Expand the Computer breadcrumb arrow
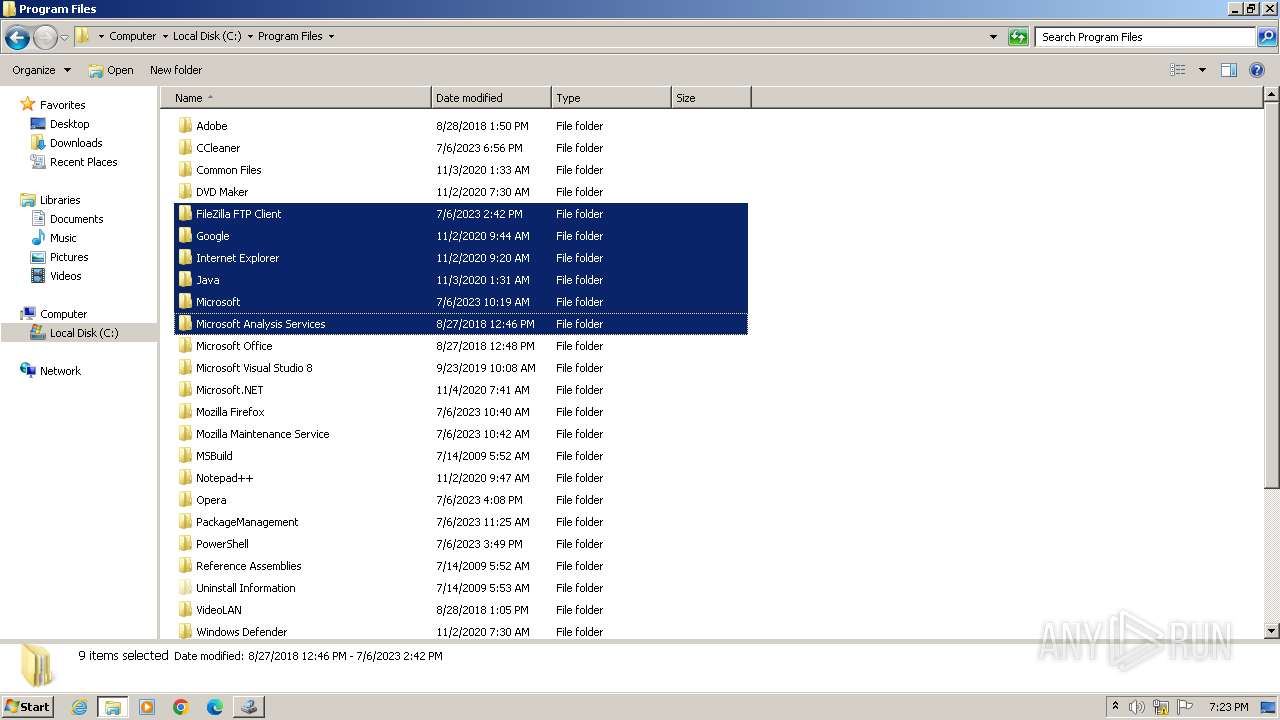Image resolution: width=1280 pixels, height=720 pixels. [x=165, y=37]
